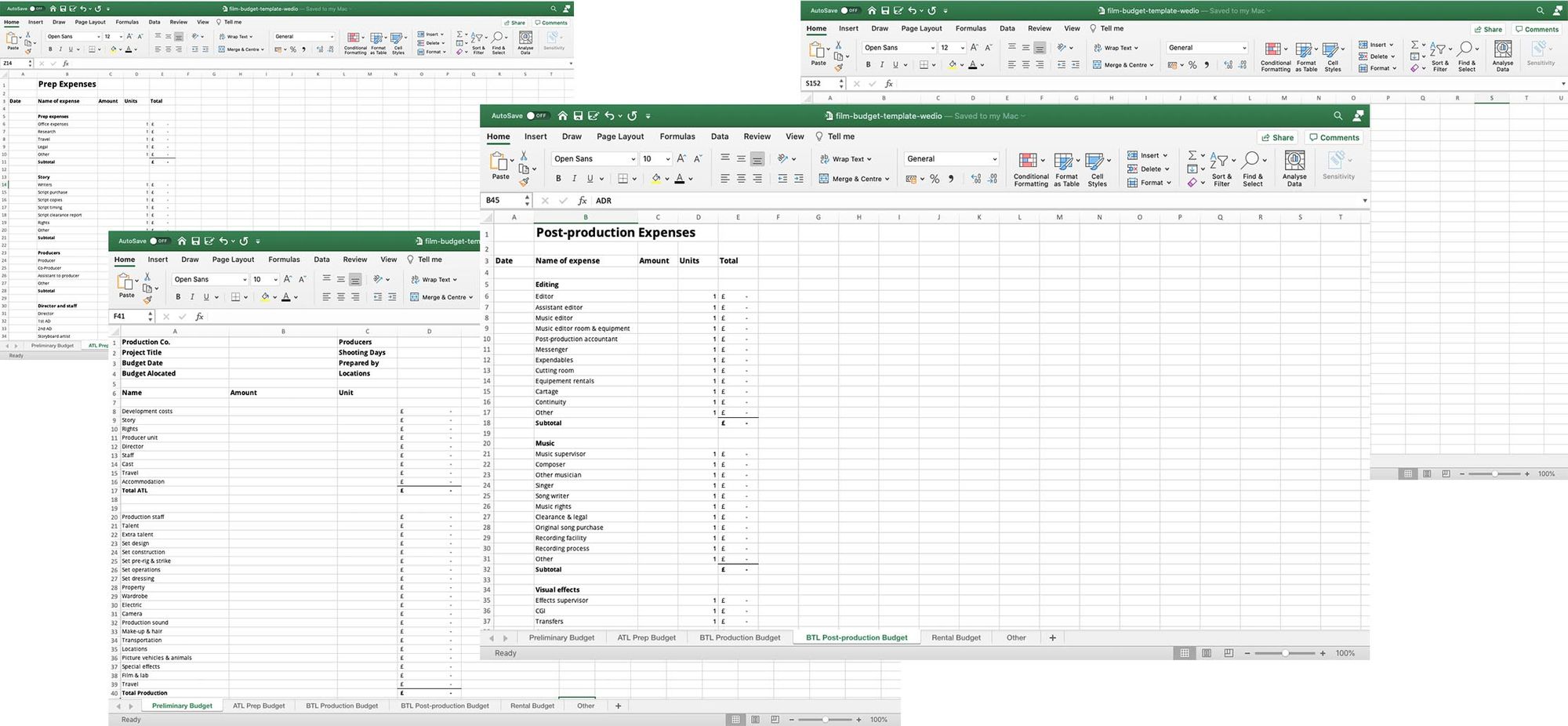Click Analyse Data in top-right blank window
The height and width of the screenshot is (726, 1568).
(x=1502, y=56)
